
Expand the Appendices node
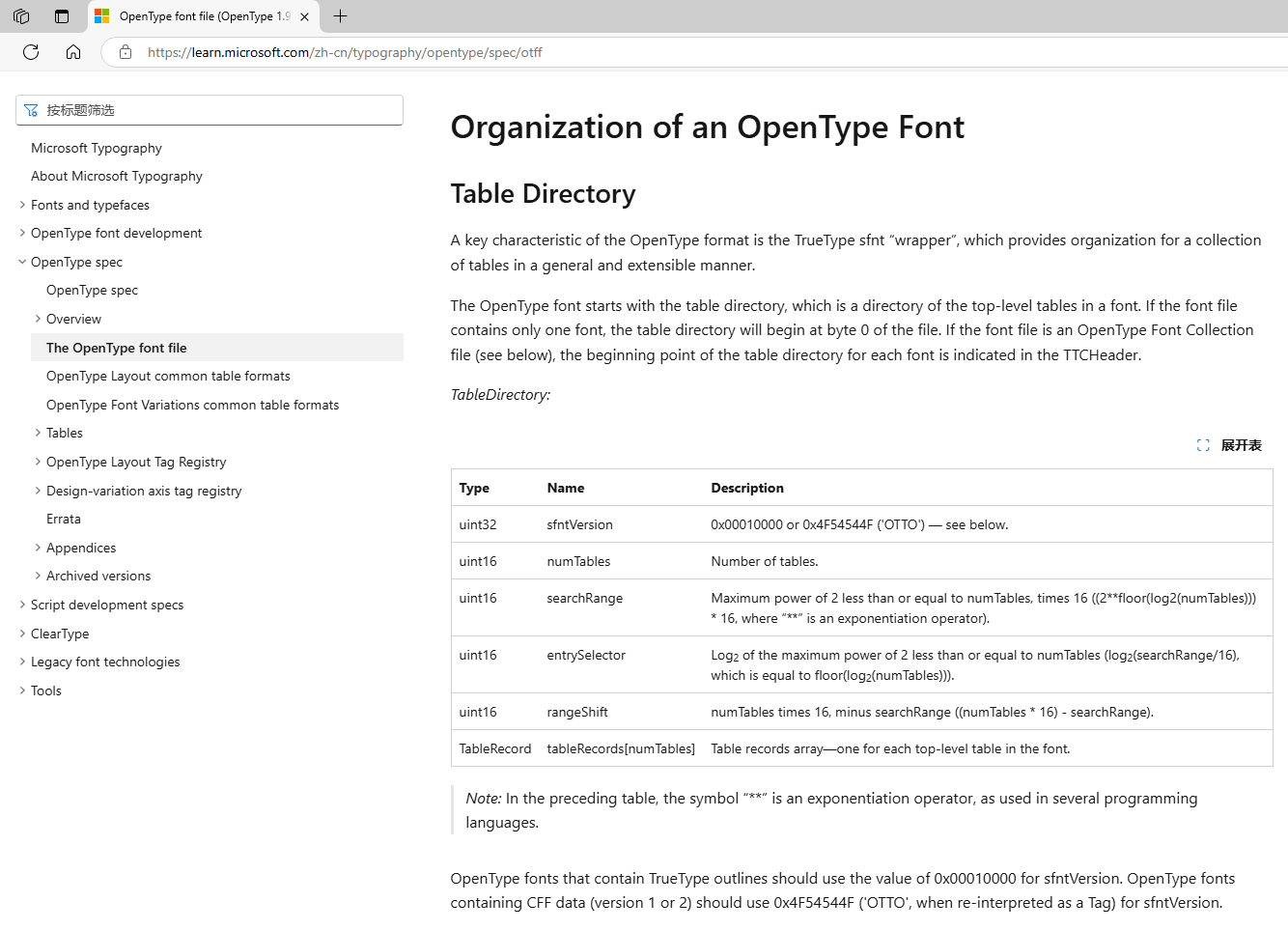pyautogui.click(x=38, y=548)
